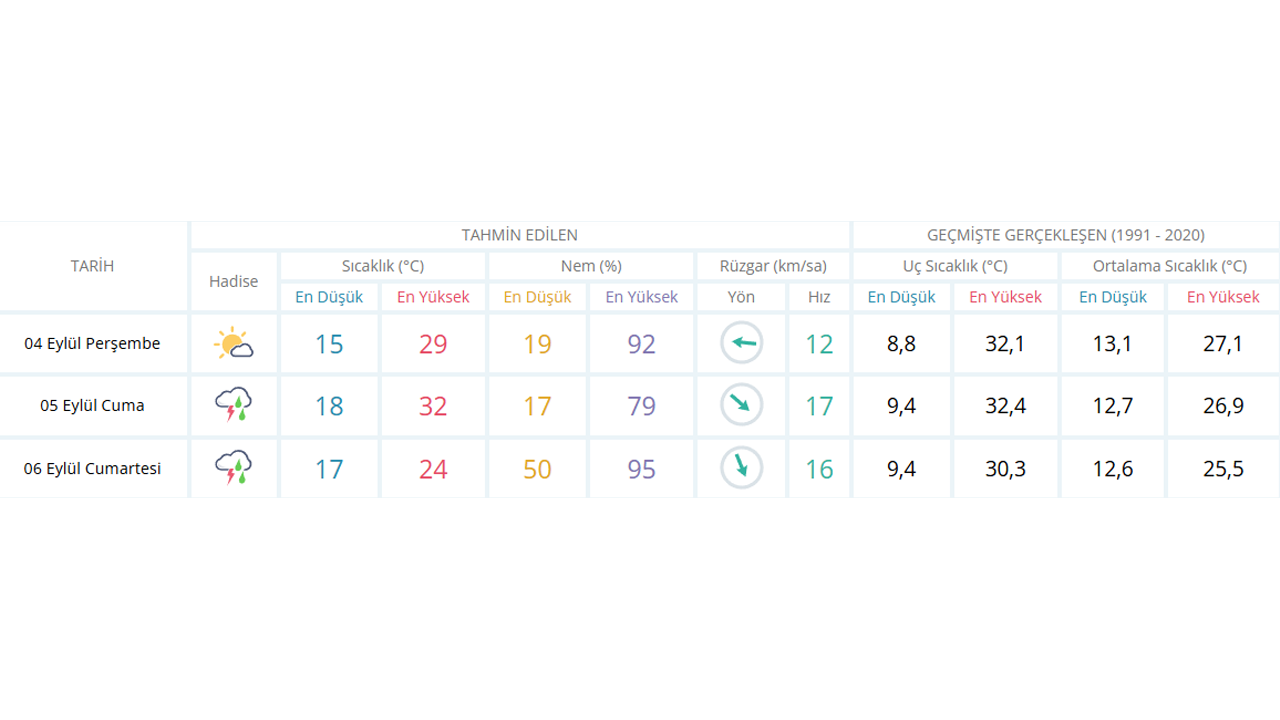This screenshot has width=1280, height=720.
Task: Click the Ortalama Sıcaklık (°C) header
Action: (1170, 266)
